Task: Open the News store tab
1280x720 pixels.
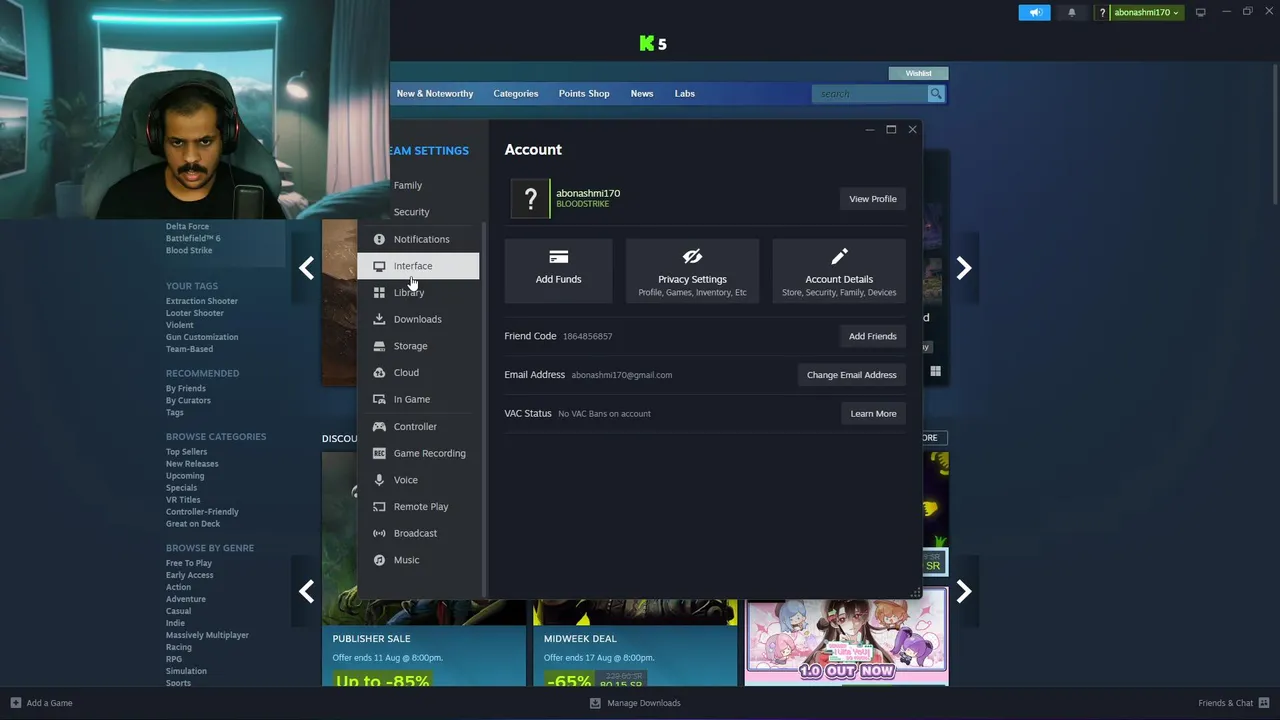Action: [642, 93]
